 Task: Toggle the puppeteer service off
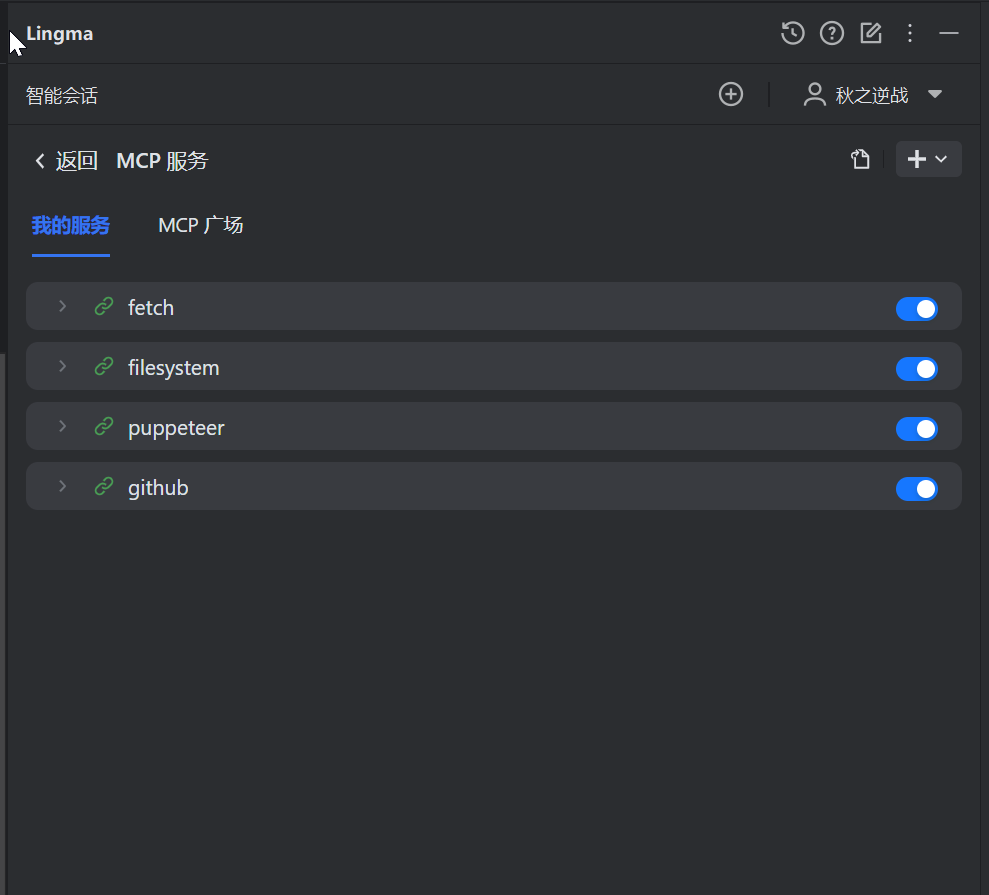(916, 428)
